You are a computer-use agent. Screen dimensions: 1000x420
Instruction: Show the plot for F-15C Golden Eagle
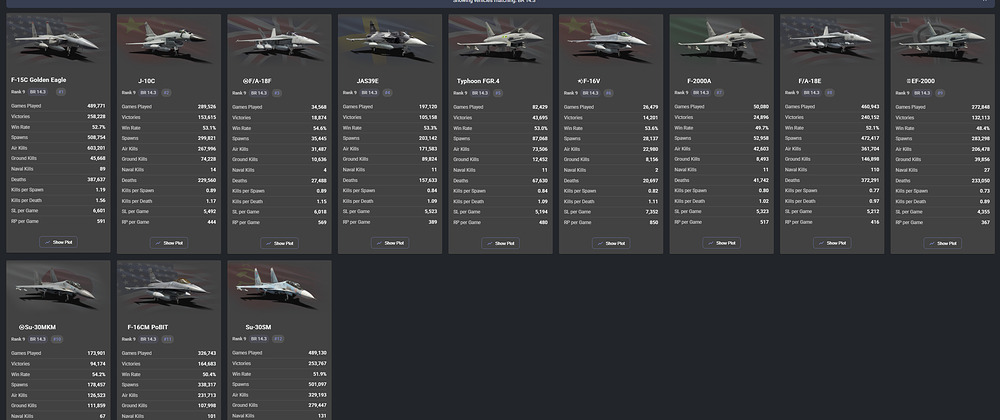(58, 242)
